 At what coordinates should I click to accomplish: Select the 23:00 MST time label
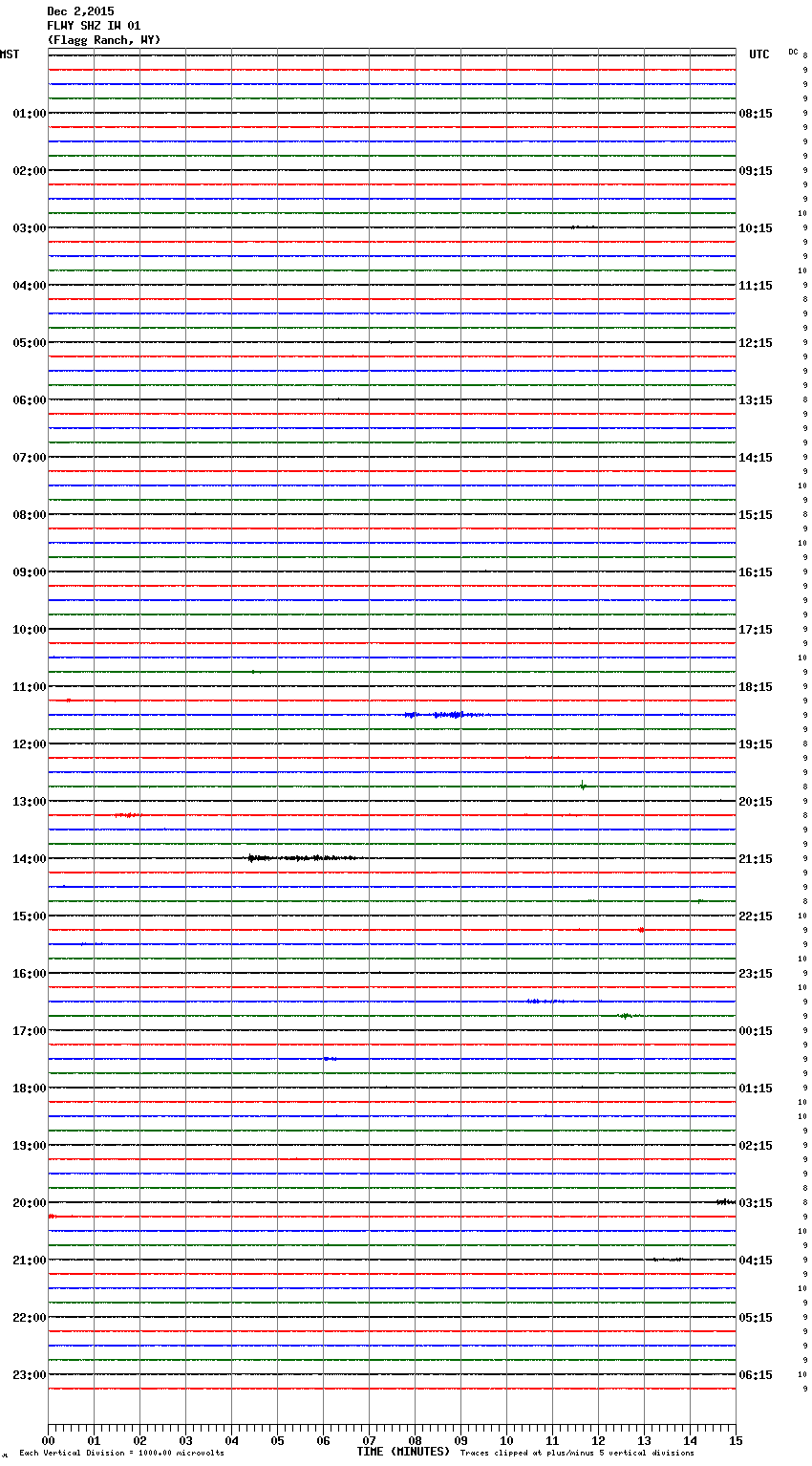coord(30,1375)
